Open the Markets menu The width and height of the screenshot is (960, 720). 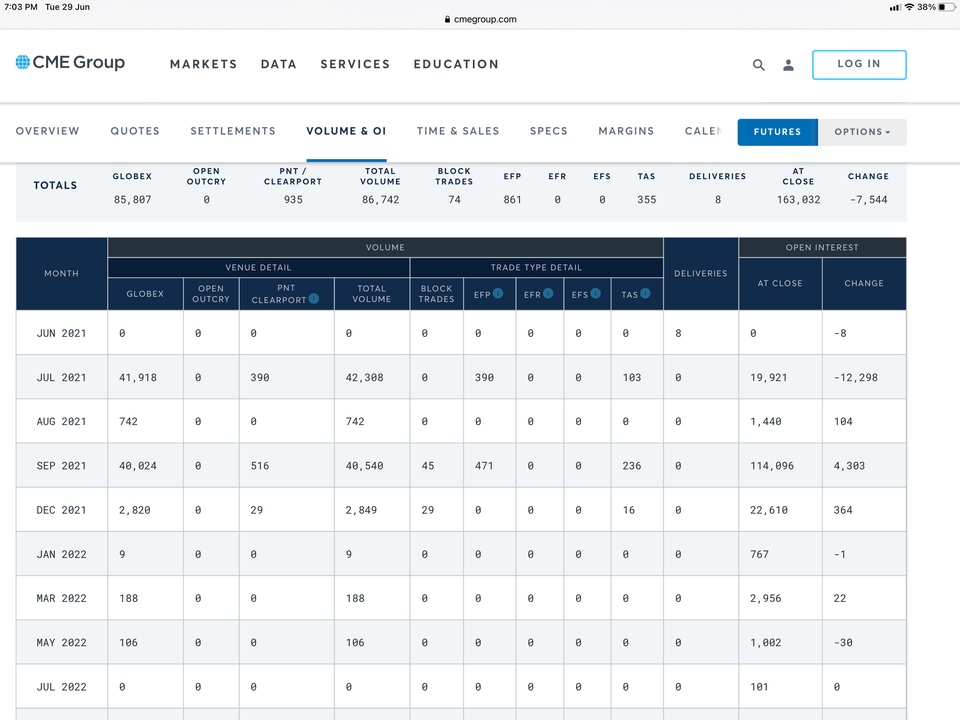coord(203,64)
